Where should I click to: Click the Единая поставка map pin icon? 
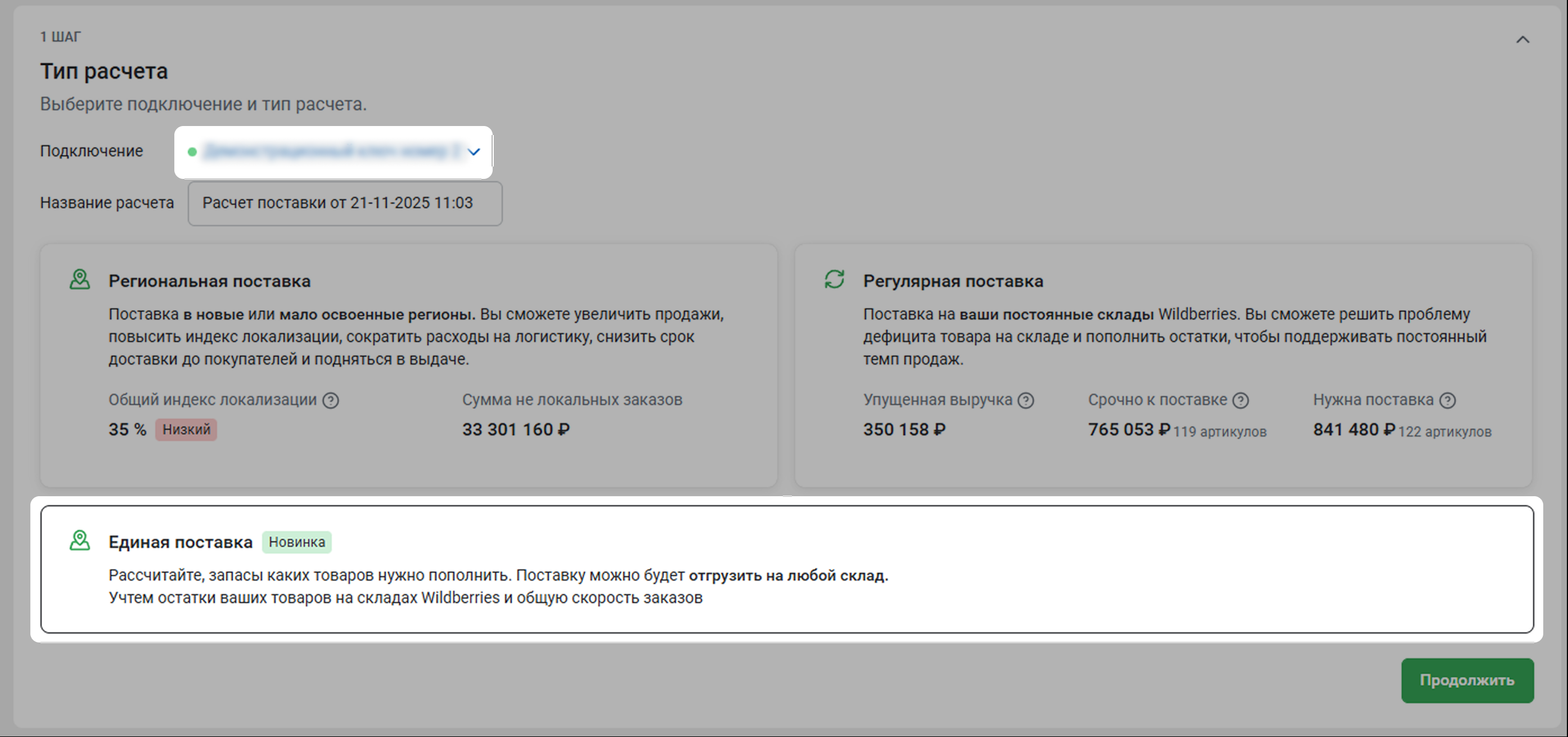pos(80,540)
